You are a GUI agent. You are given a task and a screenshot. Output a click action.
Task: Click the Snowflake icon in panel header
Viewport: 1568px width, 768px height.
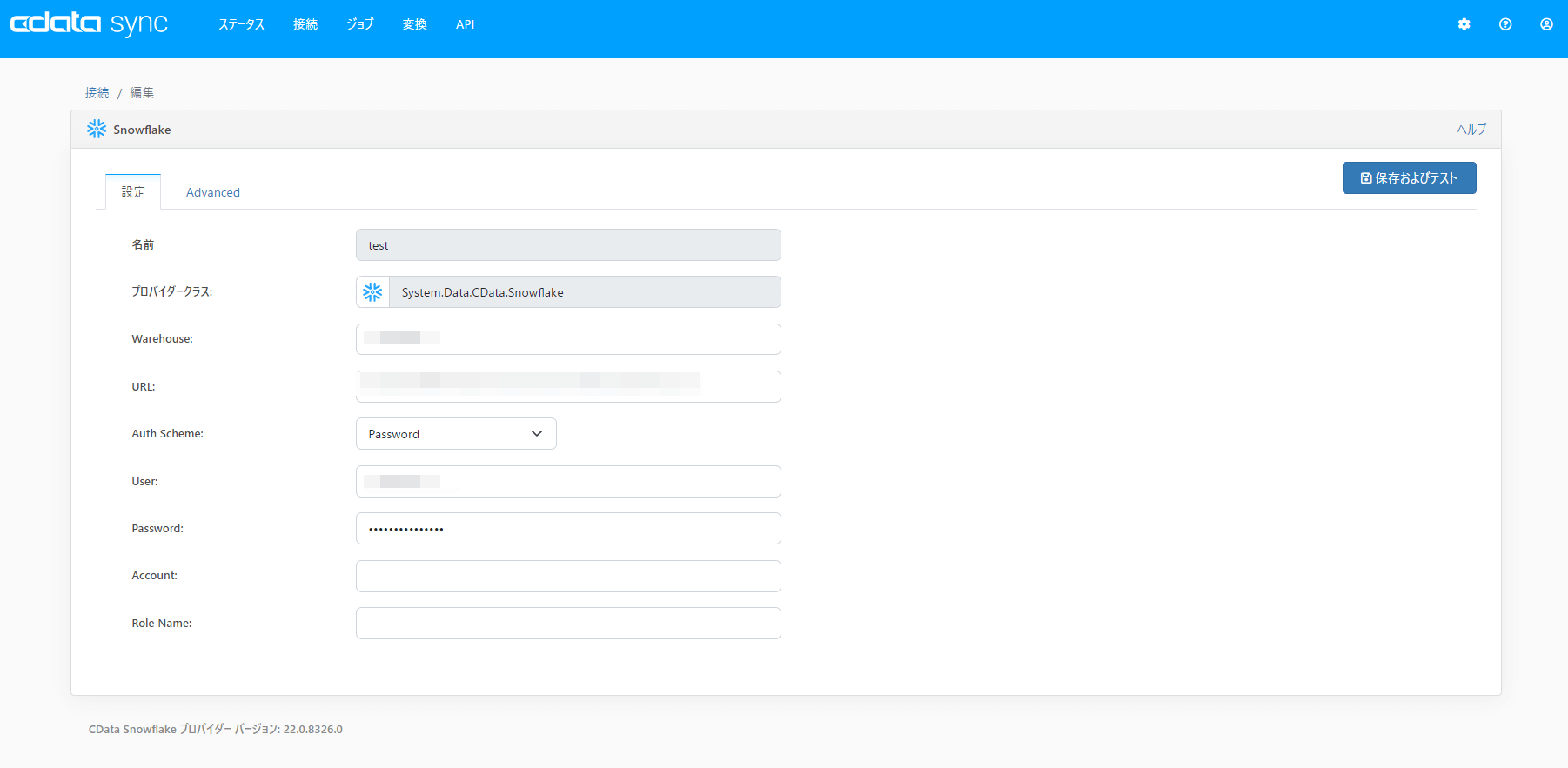97,129
